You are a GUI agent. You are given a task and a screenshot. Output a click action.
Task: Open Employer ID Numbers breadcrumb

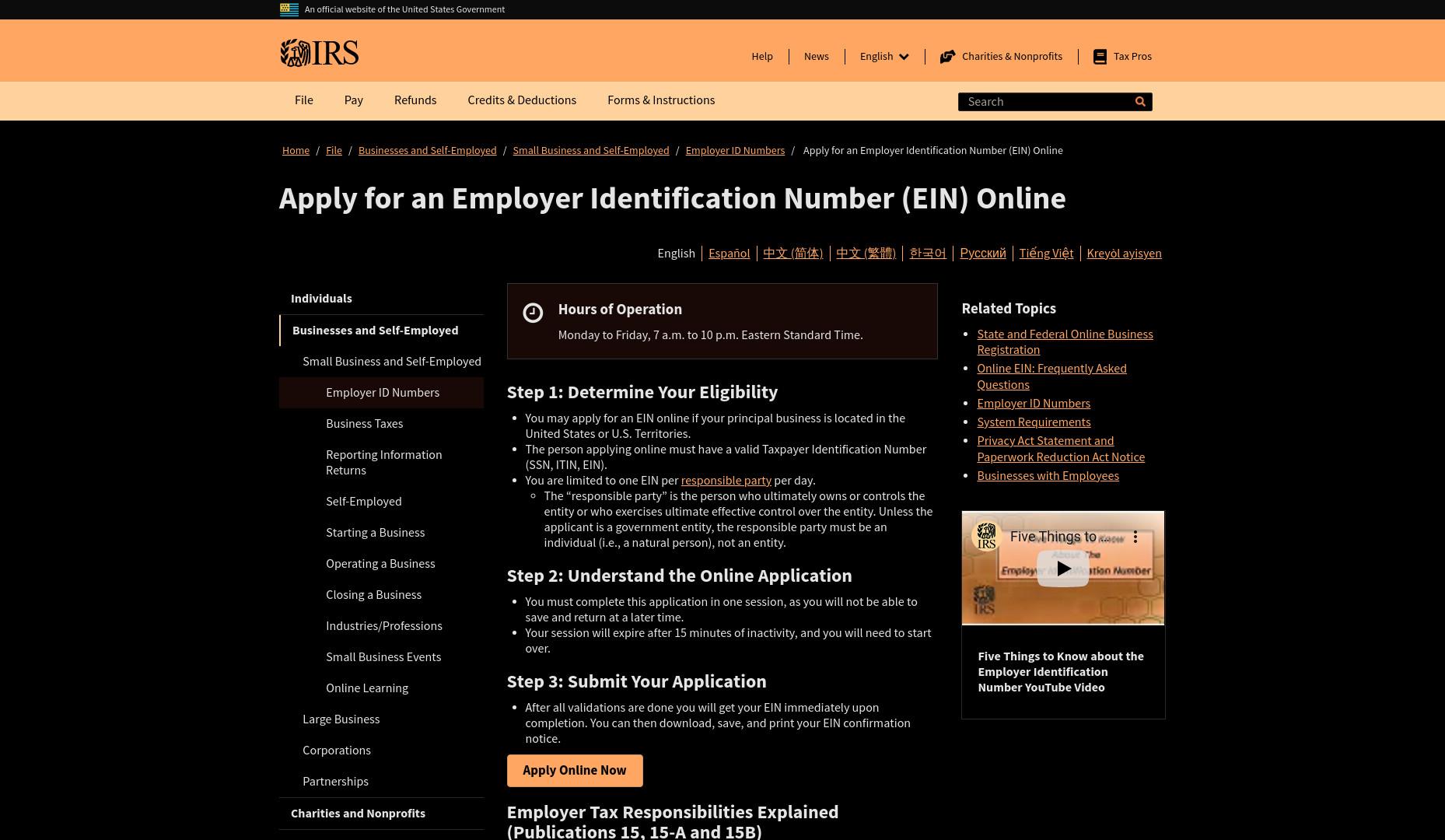735,151
